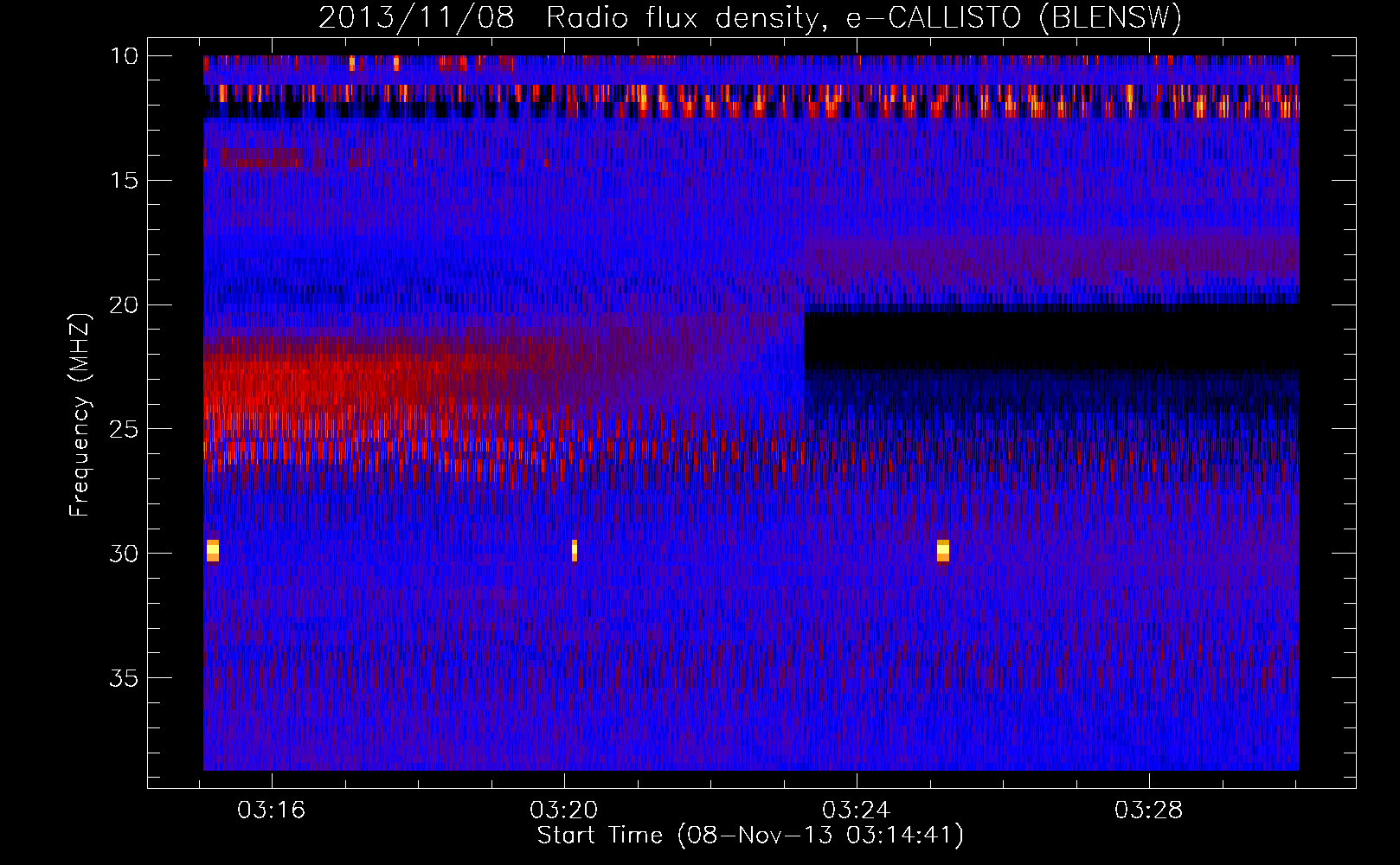The image size is (1400, 865).
Task: Click the yellow burst at 30 MHz after 03:25
Action: 943,550
